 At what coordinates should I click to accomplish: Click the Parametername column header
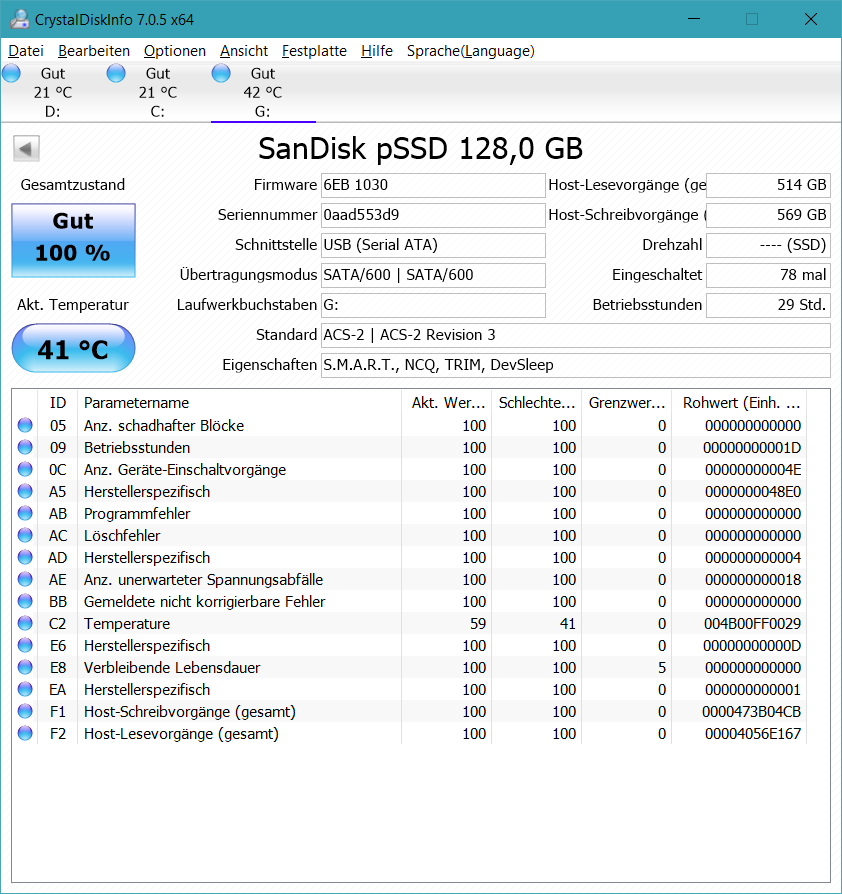tap(239, 403)
